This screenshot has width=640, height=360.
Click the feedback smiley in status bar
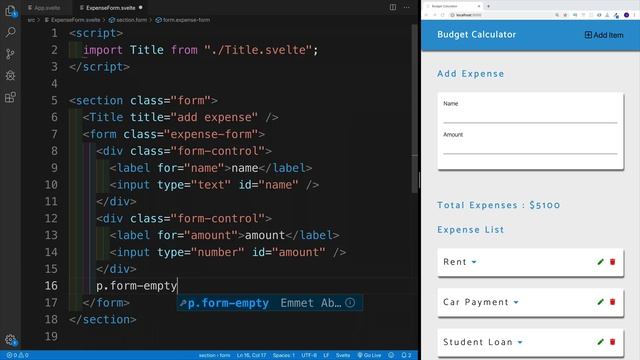pos(391,356)
